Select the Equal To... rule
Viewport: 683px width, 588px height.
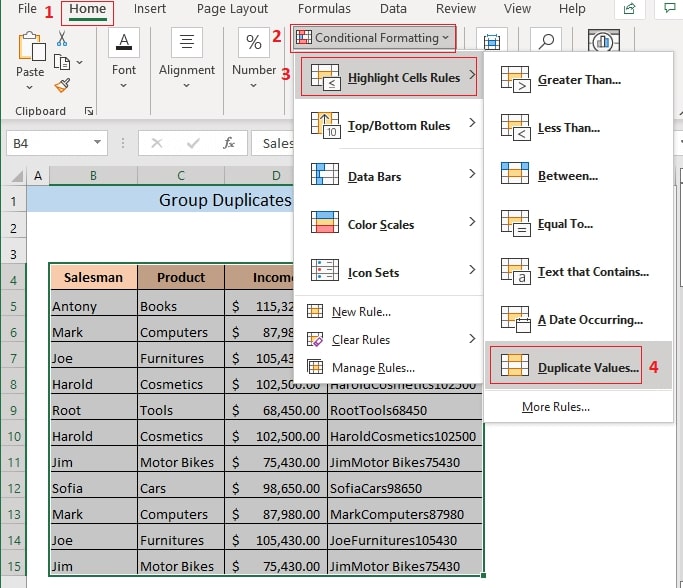pos(578,223)
